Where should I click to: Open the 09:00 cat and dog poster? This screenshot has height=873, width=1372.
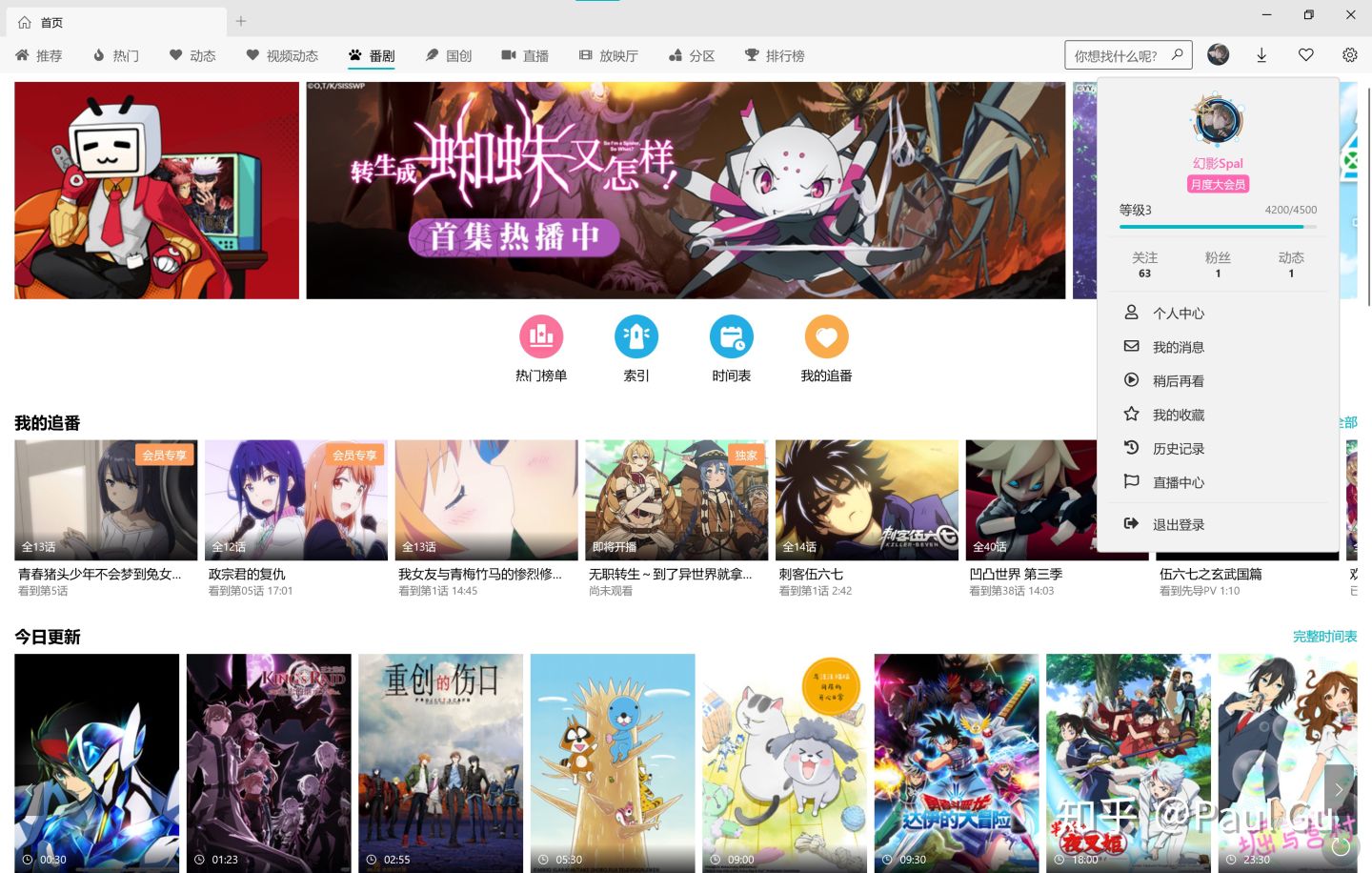point(785,762)
